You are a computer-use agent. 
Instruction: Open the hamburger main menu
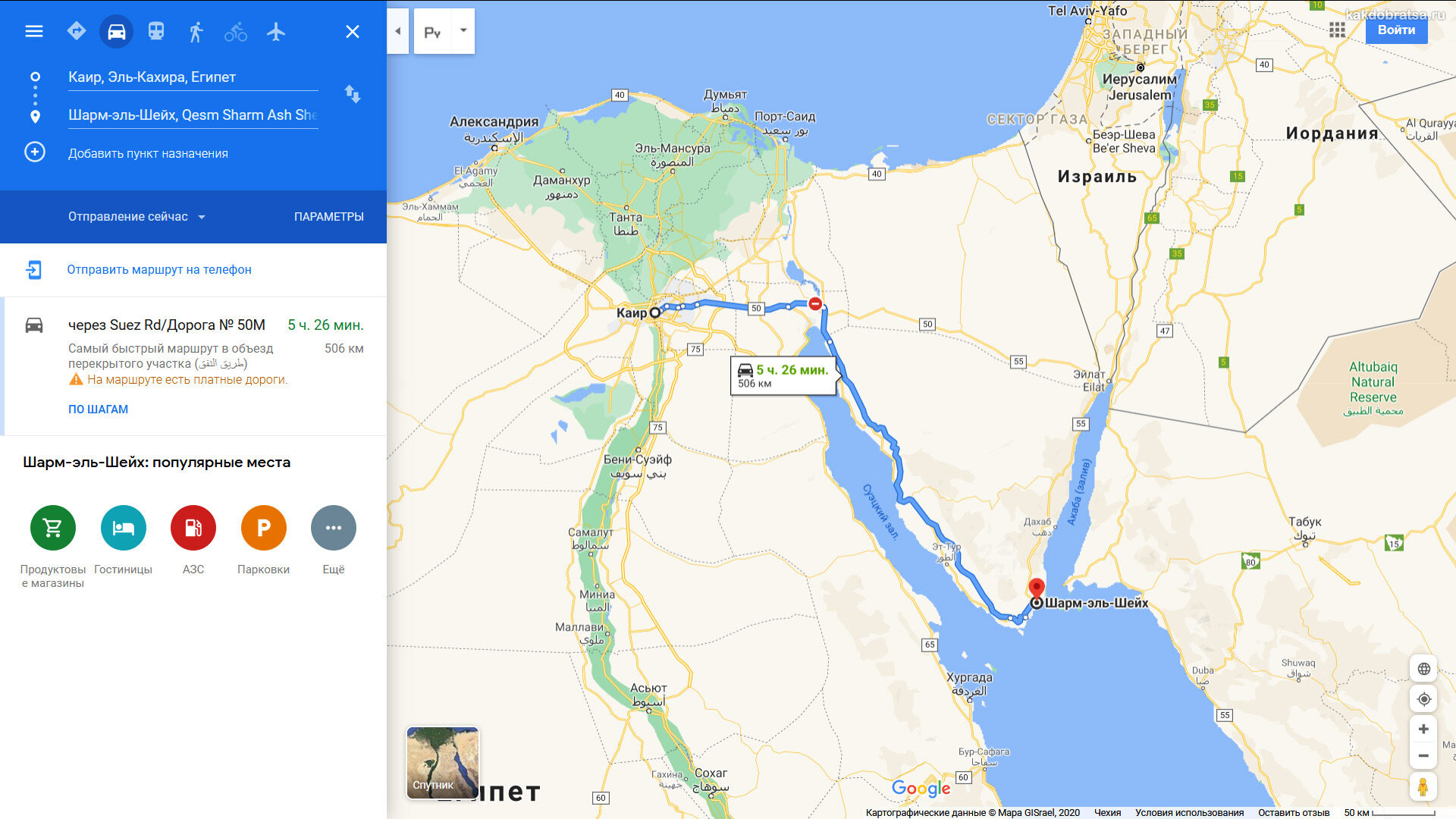pos(34,31)
